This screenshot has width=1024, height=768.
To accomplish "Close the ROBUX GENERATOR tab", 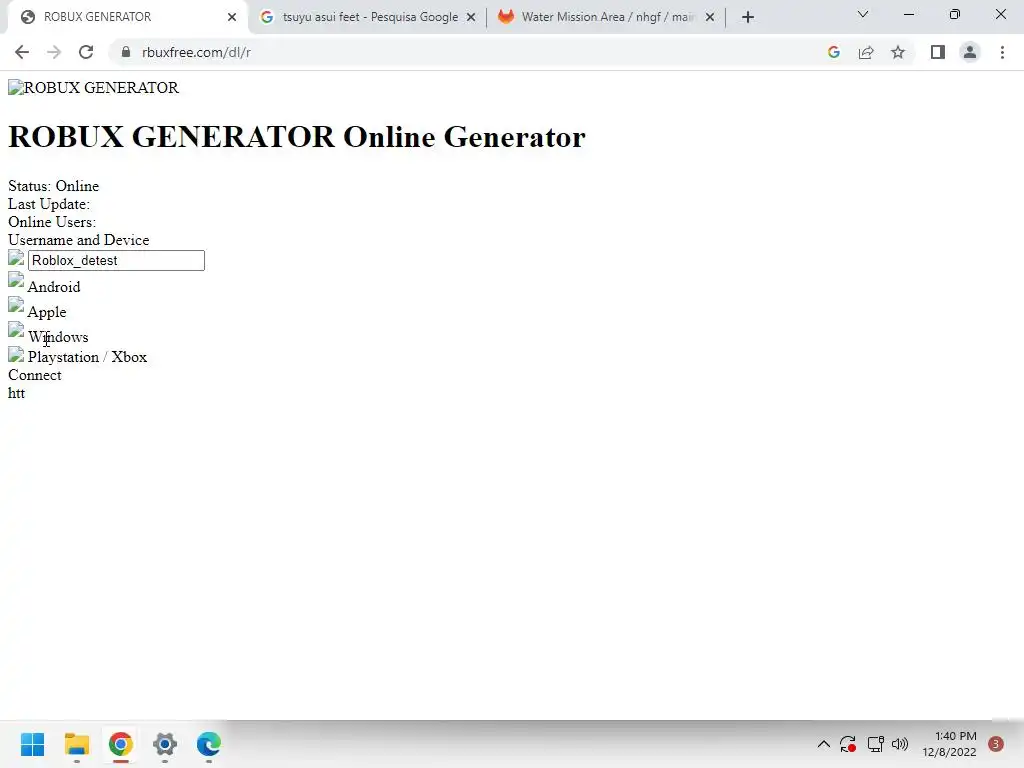I will click(x=232, y=17).
